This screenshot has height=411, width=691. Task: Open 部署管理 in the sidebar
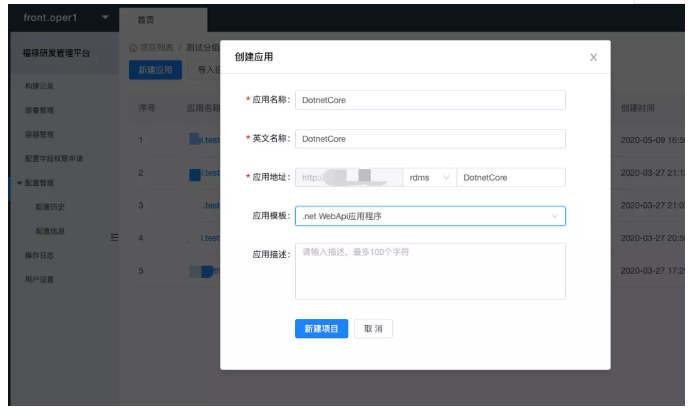[39, 110]
